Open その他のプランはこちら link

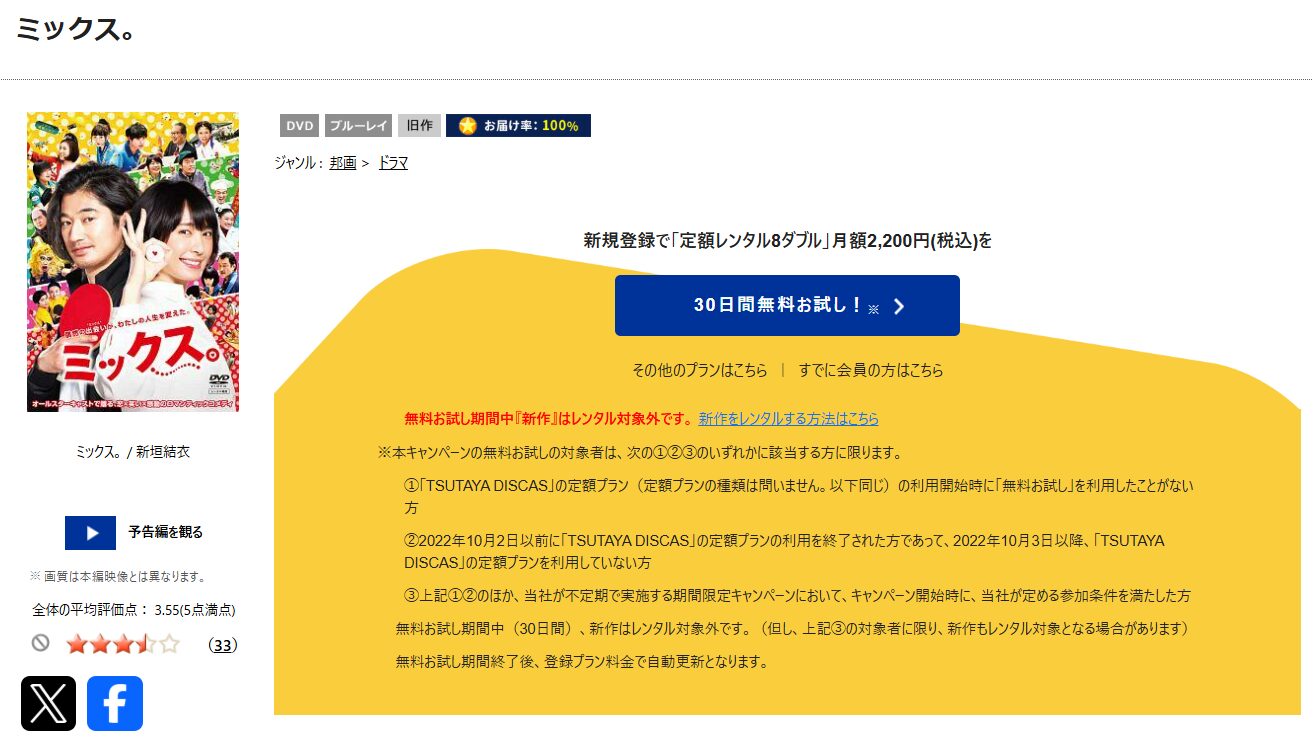coord(700,370)
